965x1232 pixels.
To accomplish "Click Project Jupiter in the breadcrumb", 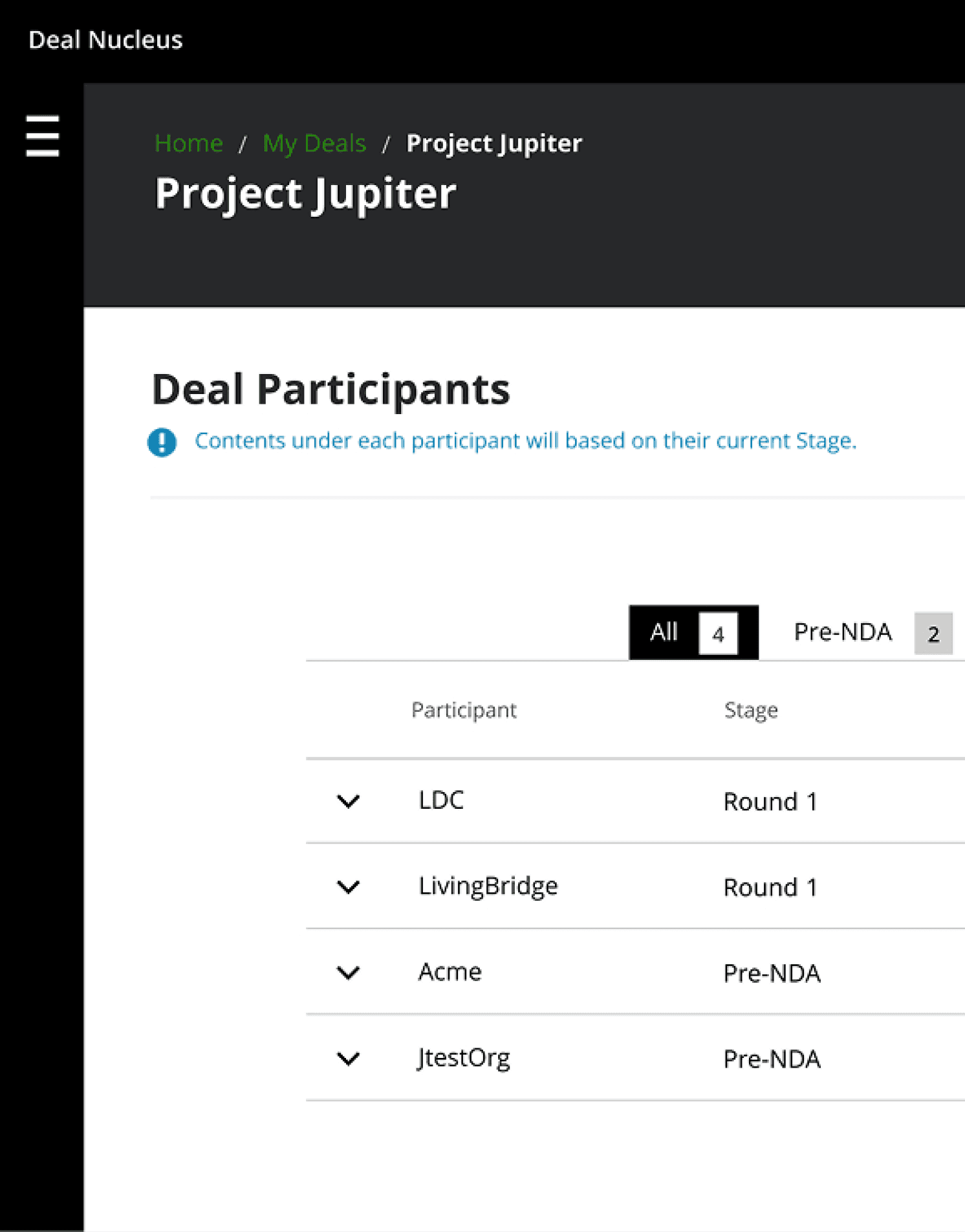I will [x=494, y=143].
